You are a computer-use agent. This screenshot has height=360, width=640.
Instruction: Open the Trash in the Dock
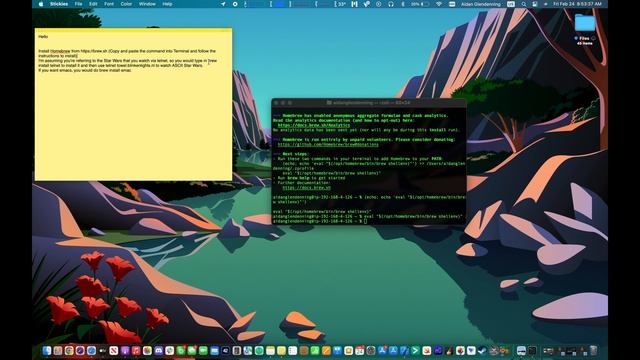(x=594, y=351)
